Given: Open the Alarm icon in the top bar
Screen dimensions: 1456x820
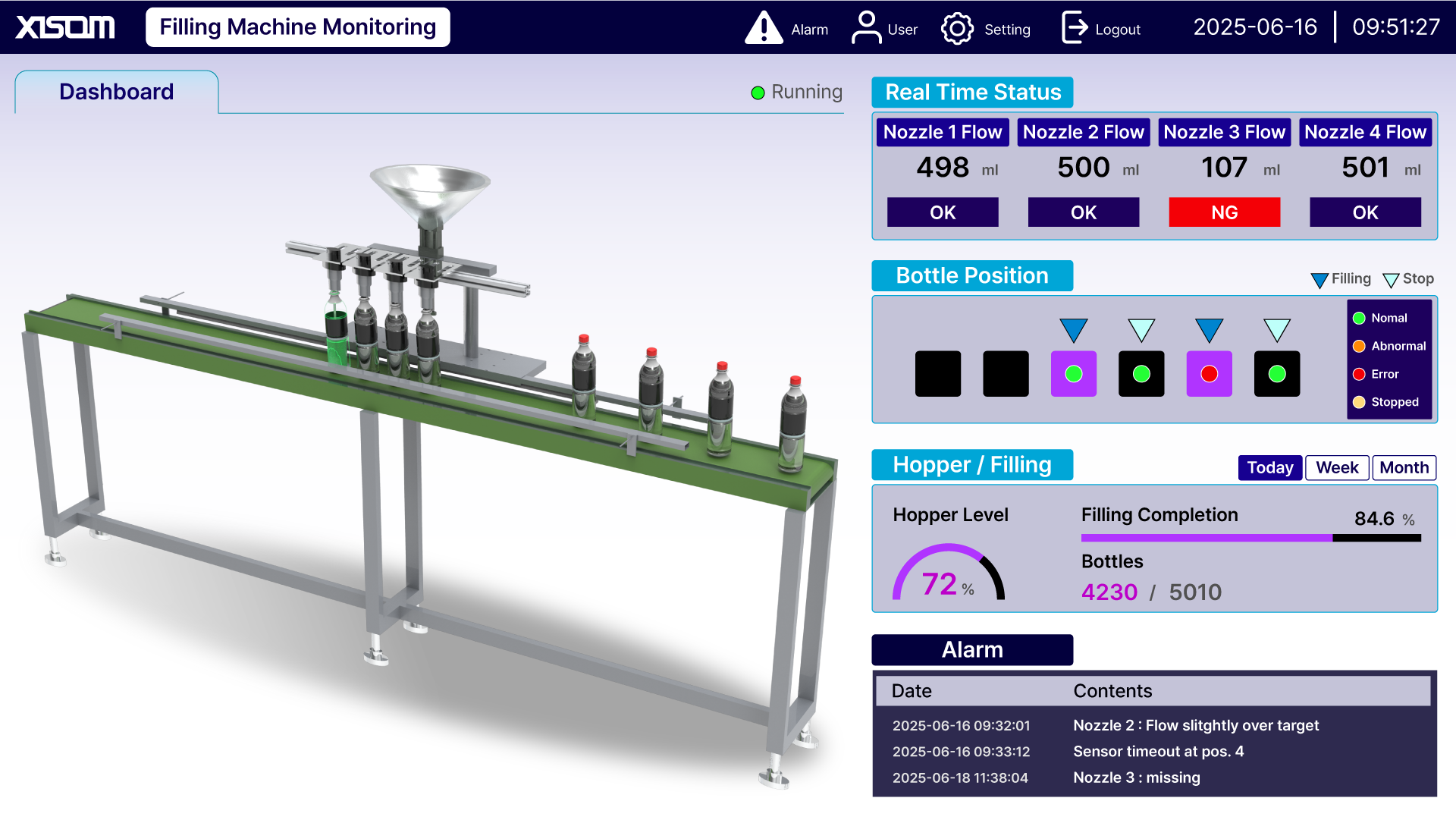Looking at the screenshot, I should [764, 27].
